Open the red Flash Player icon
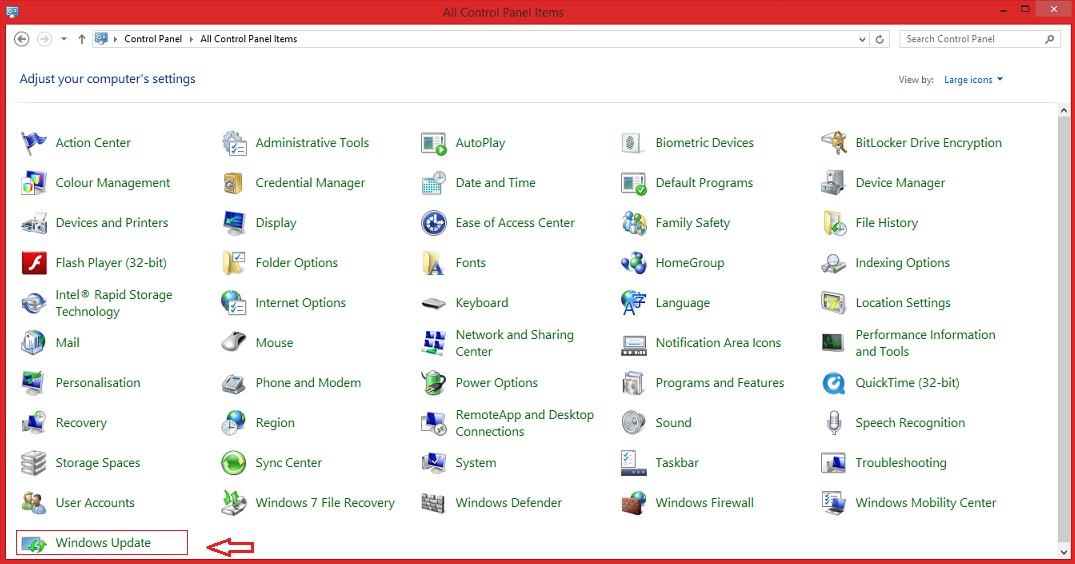Image resolution: width=1075 pixels, height=564 pixels. (34, 263)
